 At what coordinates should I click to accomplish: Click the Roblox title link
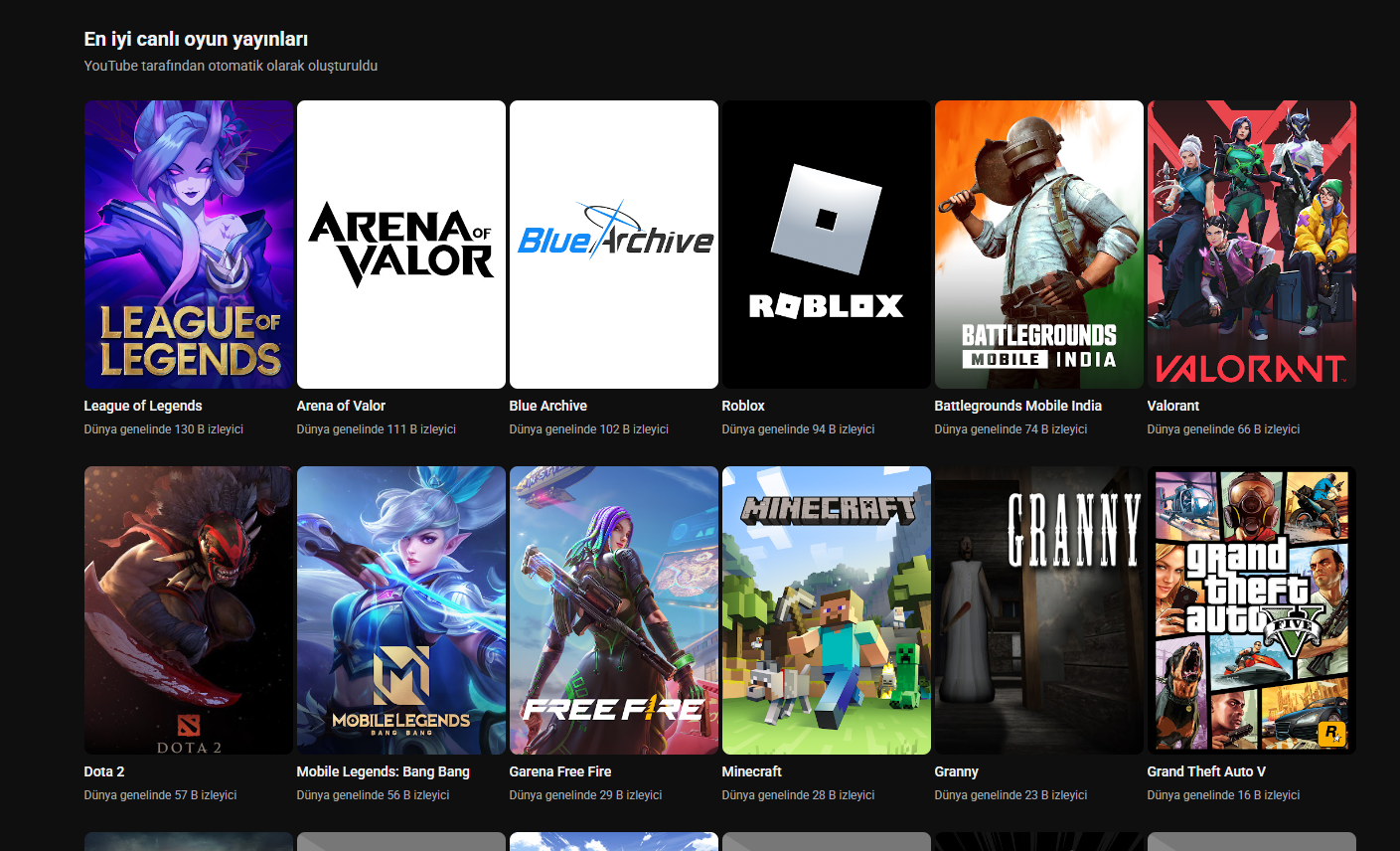(743, 406)
